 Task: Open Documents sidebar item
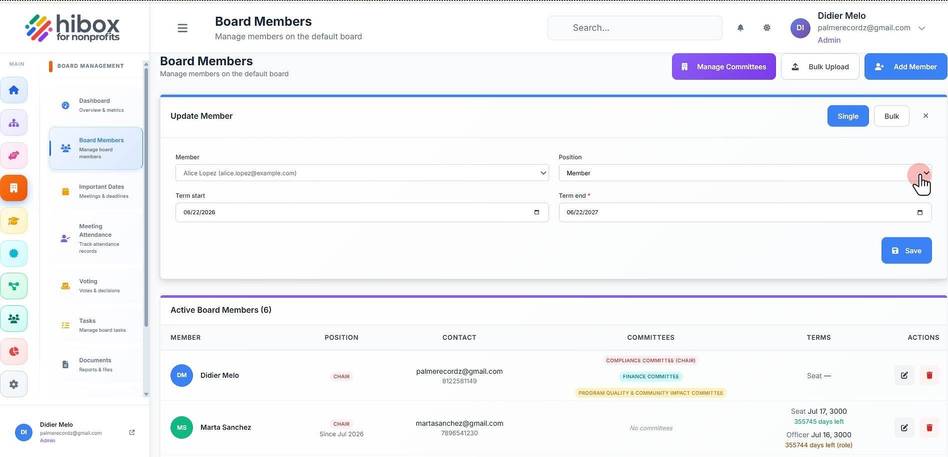[x=96, y=365]
